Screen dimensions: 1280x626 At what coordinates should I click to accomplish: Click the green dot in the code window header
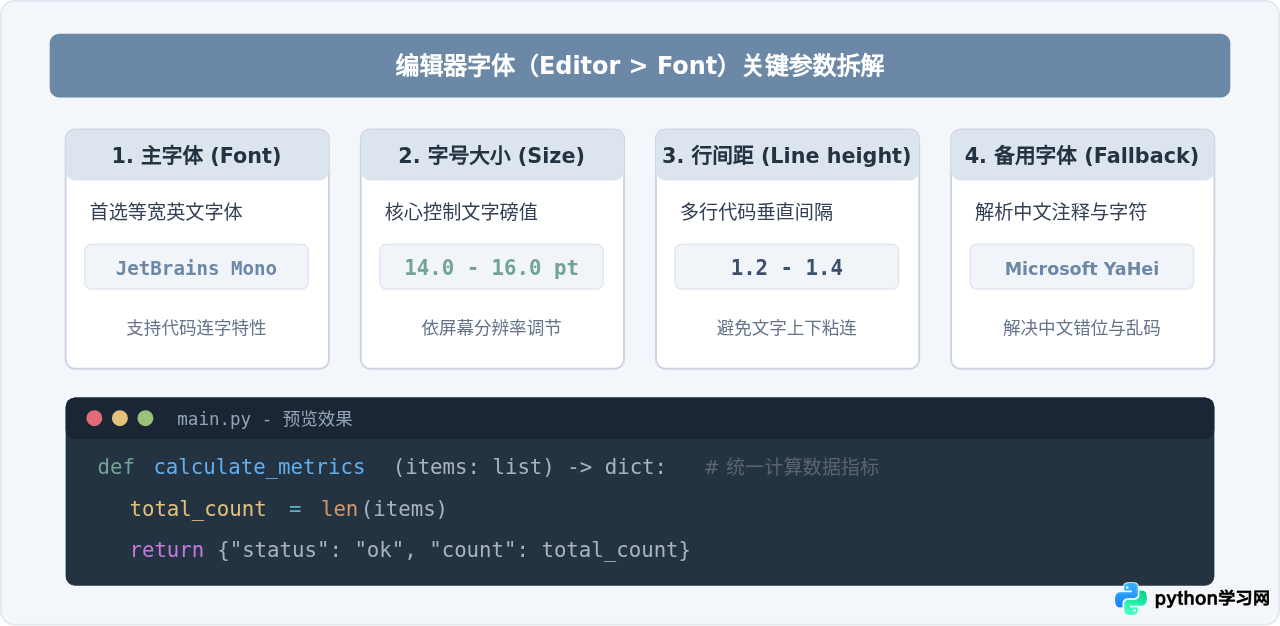pos(145,418)
